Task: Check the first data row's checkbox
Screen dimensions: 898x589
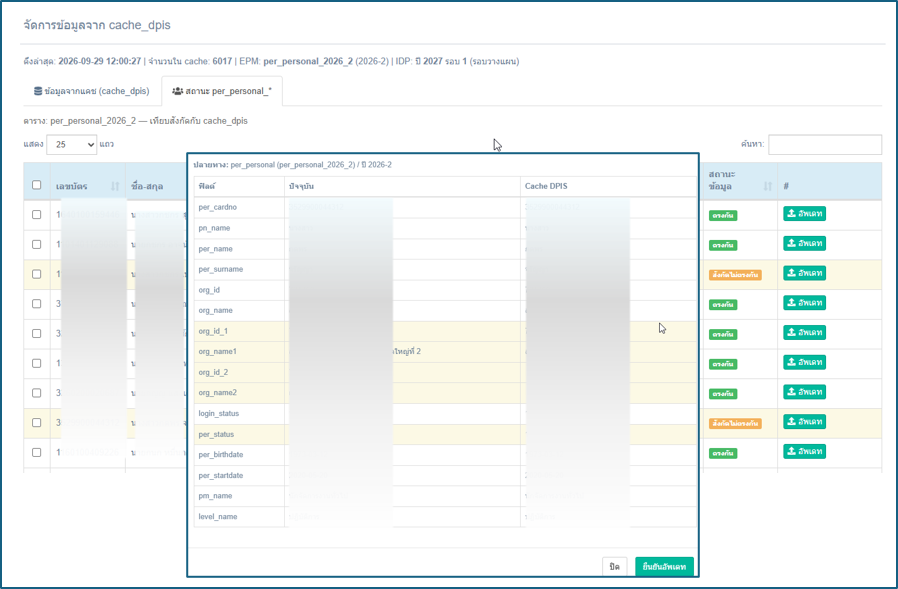Action: point(37,214)
